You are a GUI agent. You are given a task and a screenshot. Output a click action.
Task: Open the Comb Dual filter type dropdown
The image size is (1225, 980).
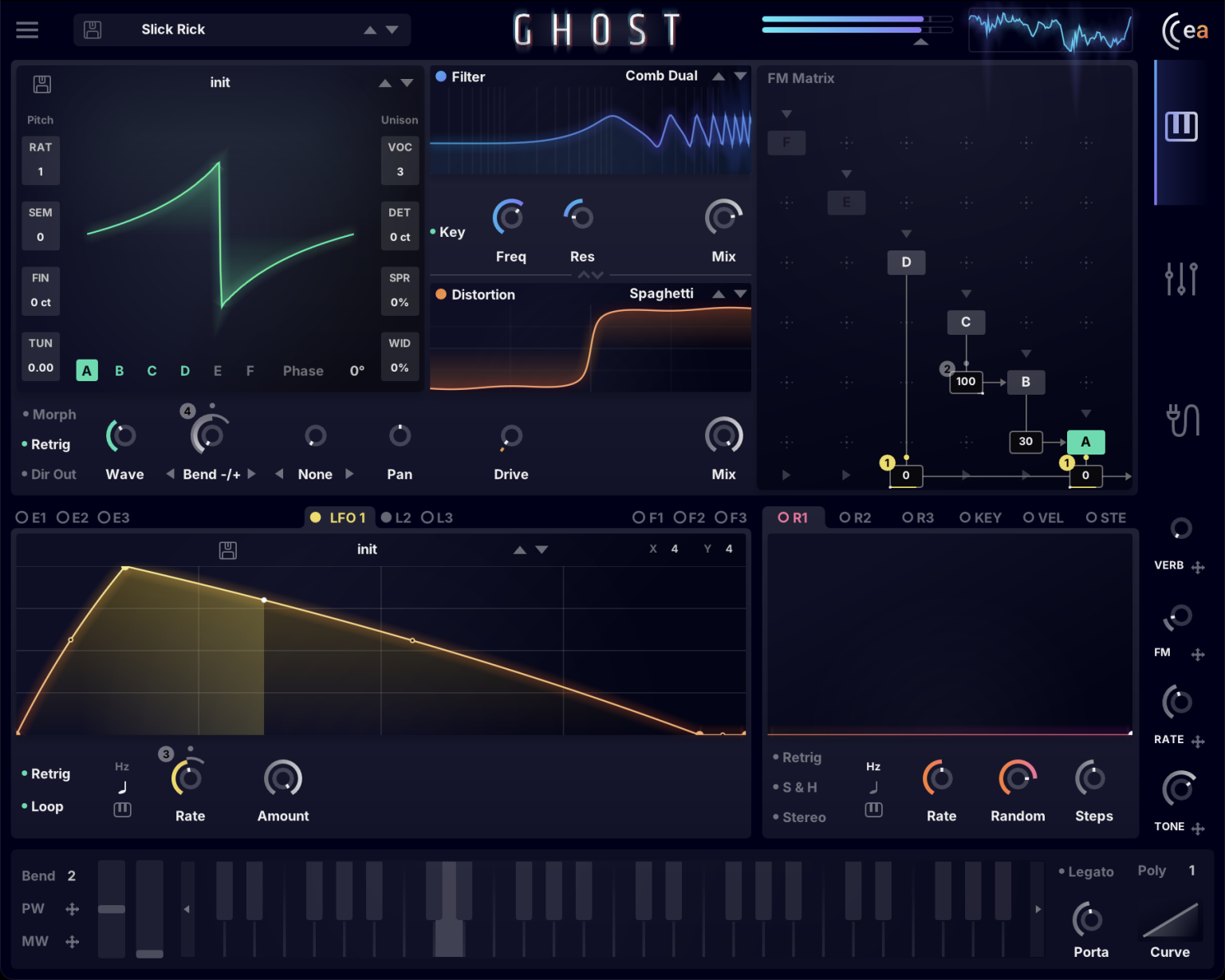tap(661, 76)
